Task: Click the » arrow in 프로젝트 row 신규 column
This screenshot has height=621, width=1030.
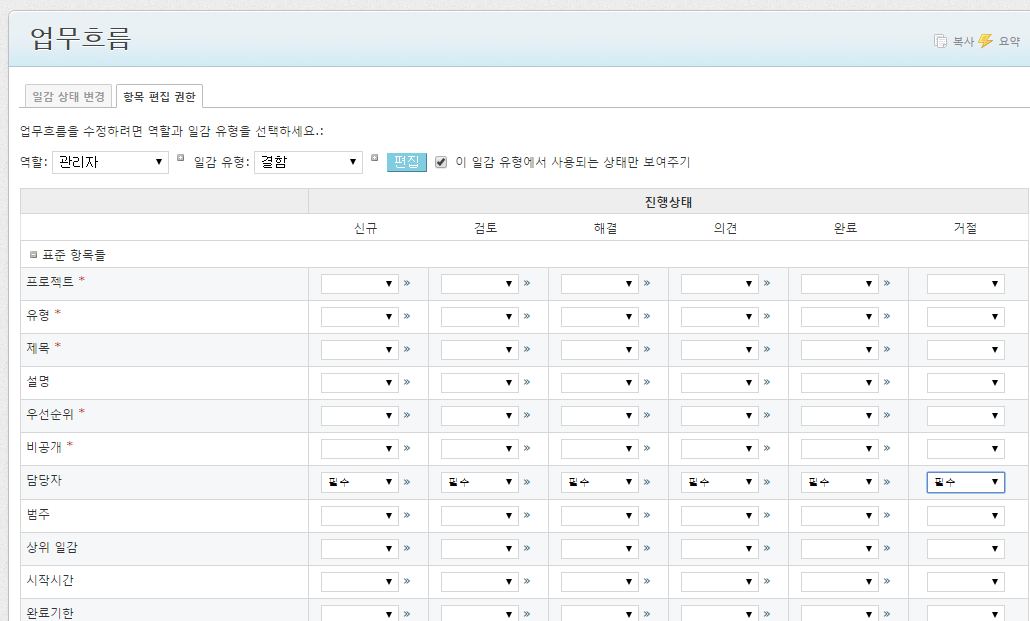Action: (x=407, y=284)
